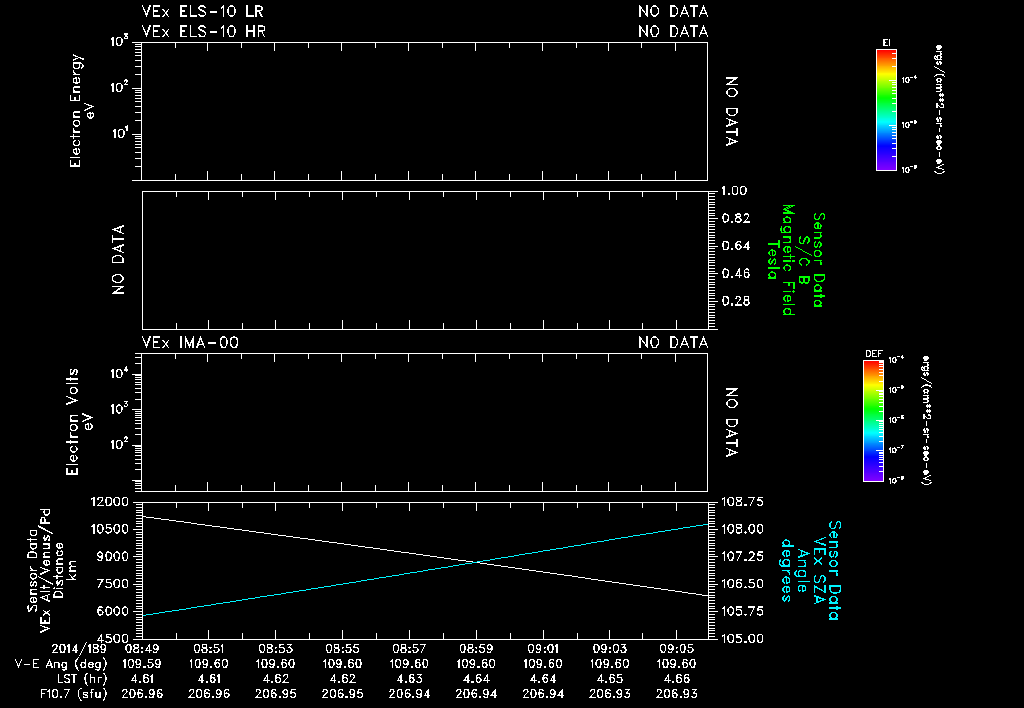Click the 105.75 SZA axis tick
Screen dimensions: 1024x708
pyautogui.click(x=742, y=611)
